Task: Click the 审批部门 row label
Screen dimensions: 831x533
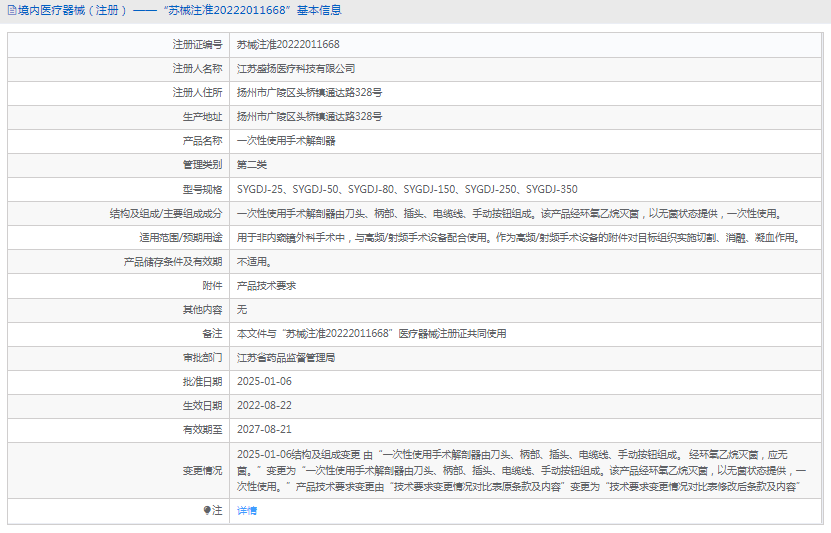Action: point(202,358)
